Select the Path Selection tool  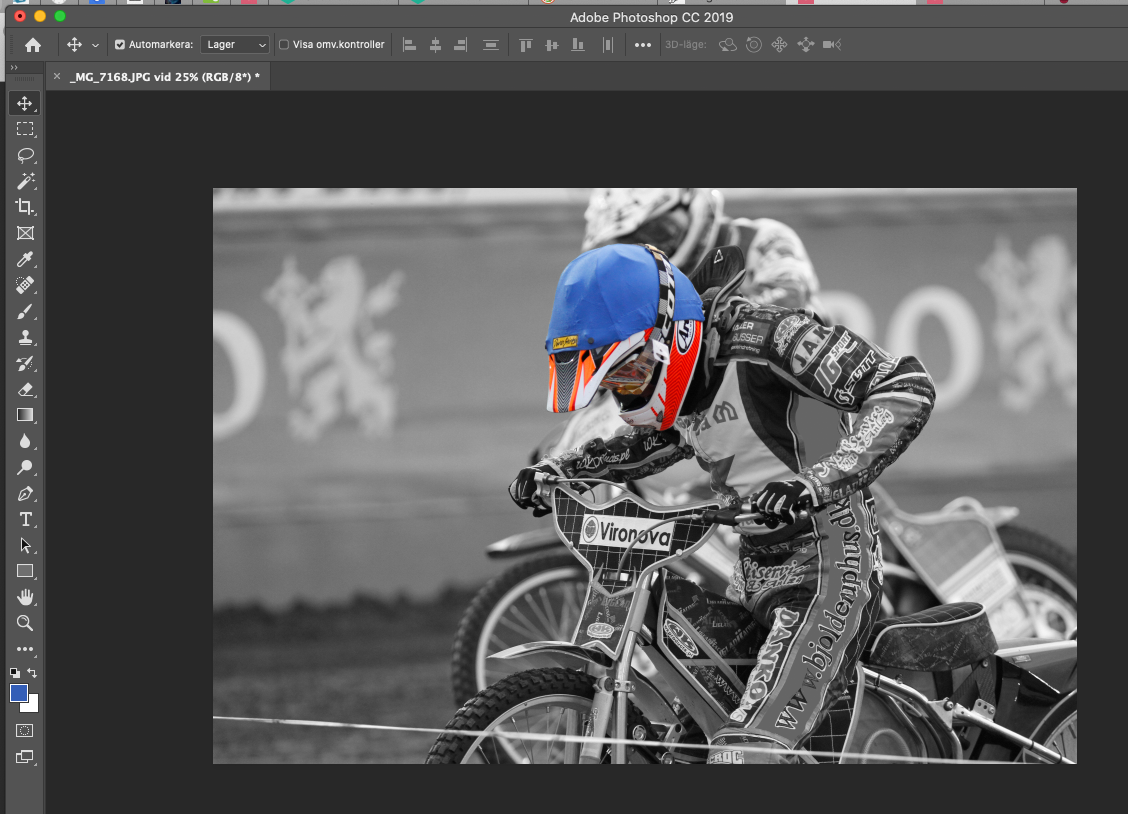[25, 545]
